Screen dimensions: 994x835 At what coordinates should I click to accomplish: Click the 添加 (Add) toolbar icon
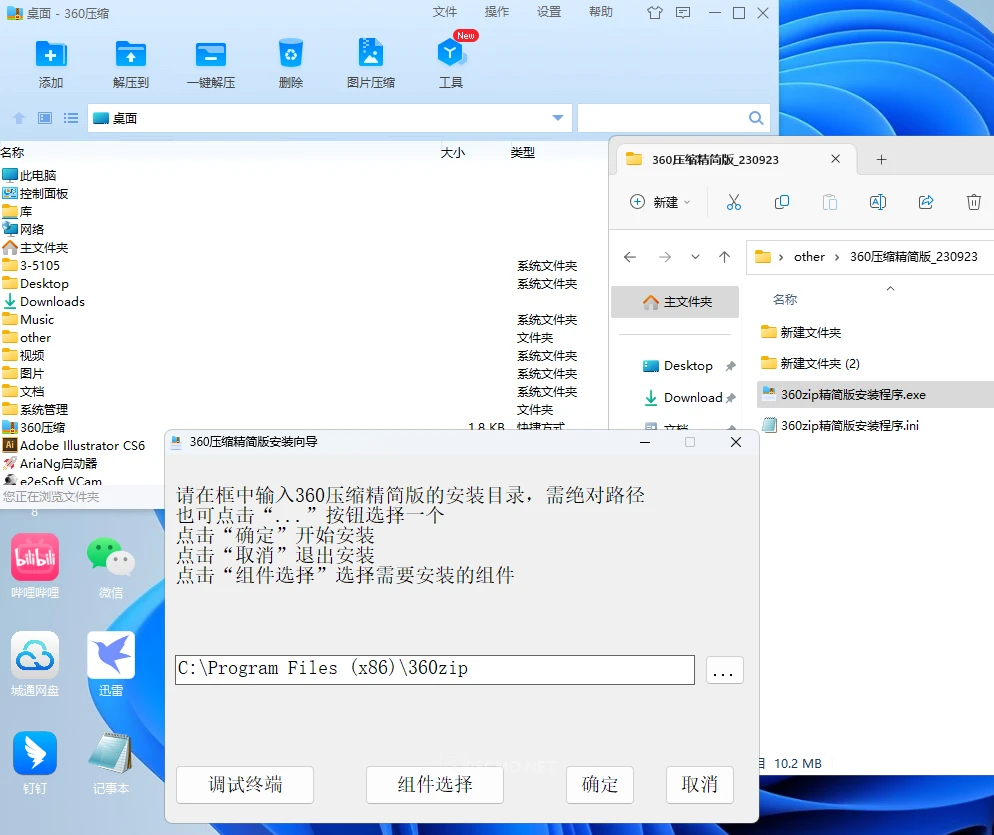[x=51, y=55]
